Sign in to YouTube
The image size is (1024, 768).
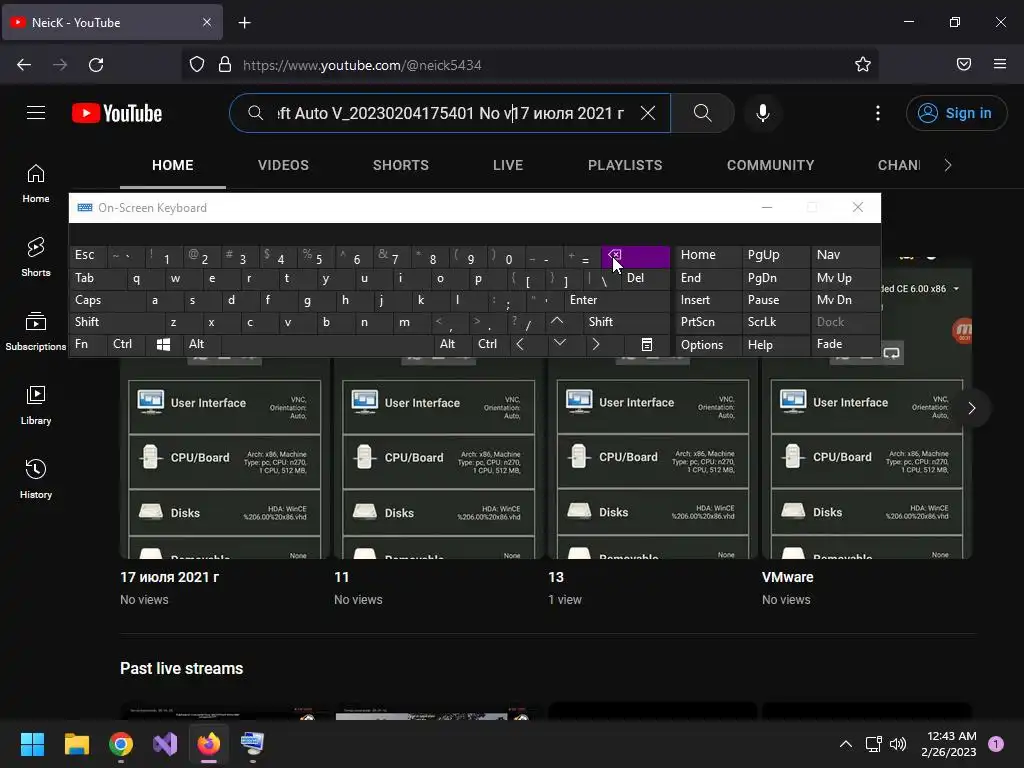click(957, 113)
